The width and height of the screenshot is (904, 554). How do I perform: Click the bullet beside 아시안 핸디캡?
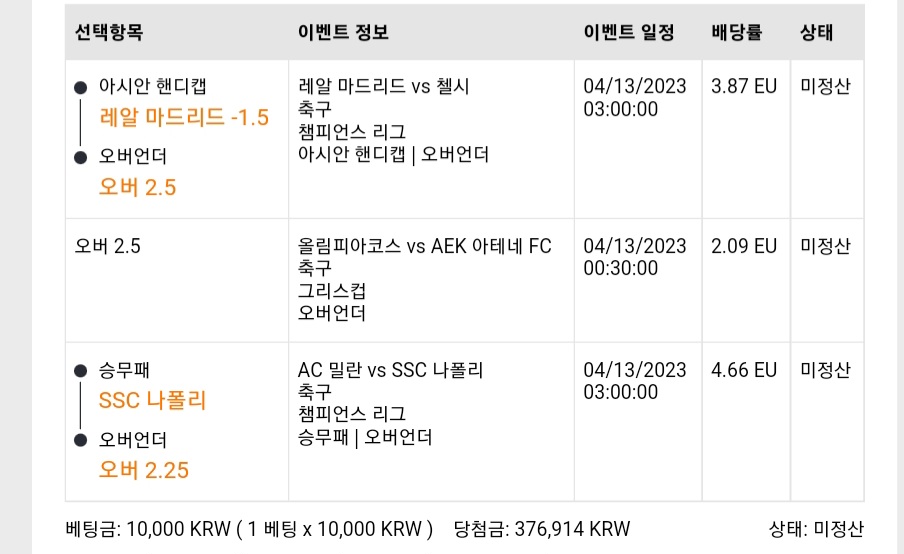pyautogui.click(x=81, y=88)
